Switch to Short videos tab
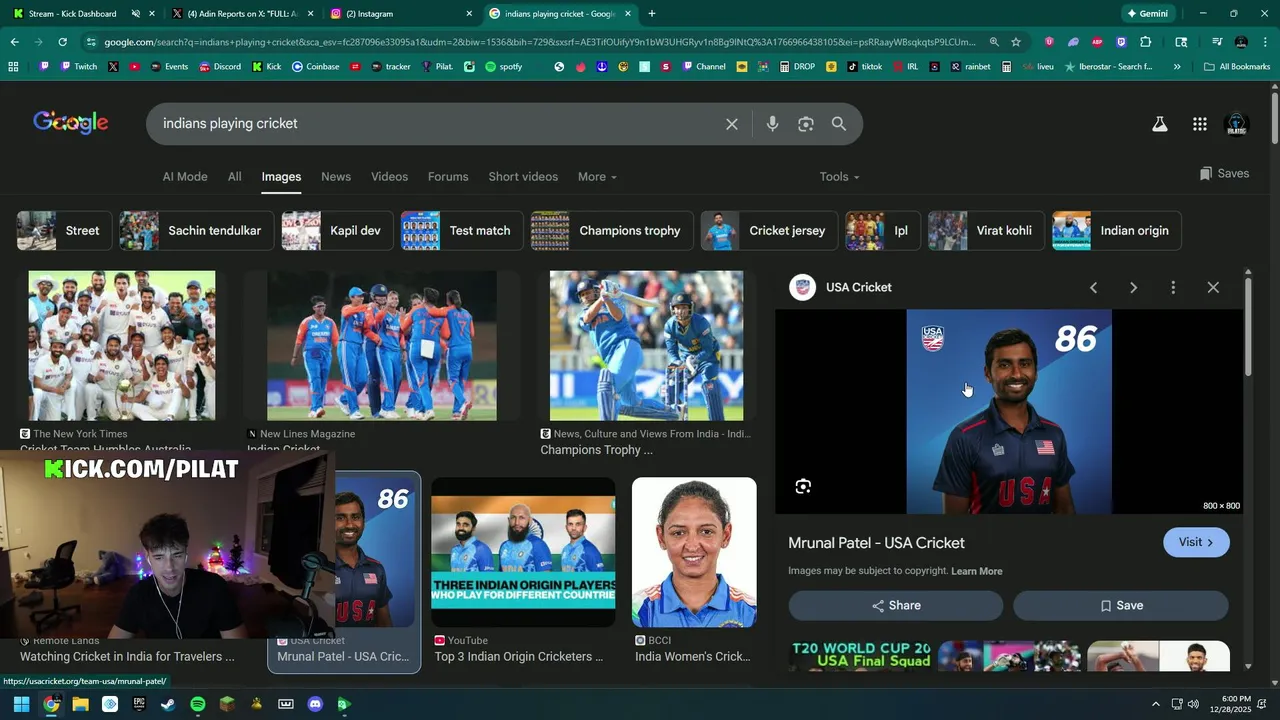1280x720 pixels. tap(523, 177)
